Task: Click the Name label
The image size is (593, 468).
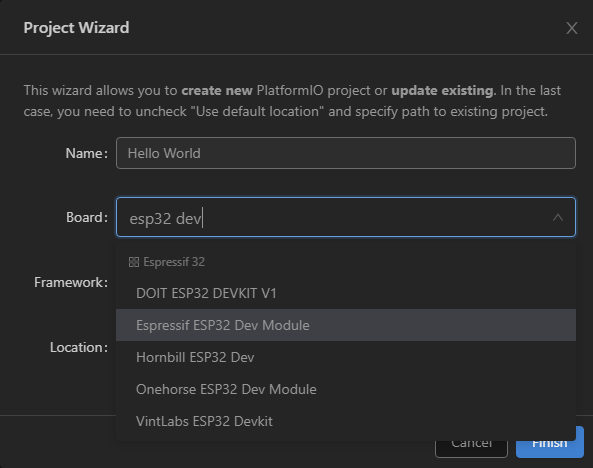Action: click(87, 153)
